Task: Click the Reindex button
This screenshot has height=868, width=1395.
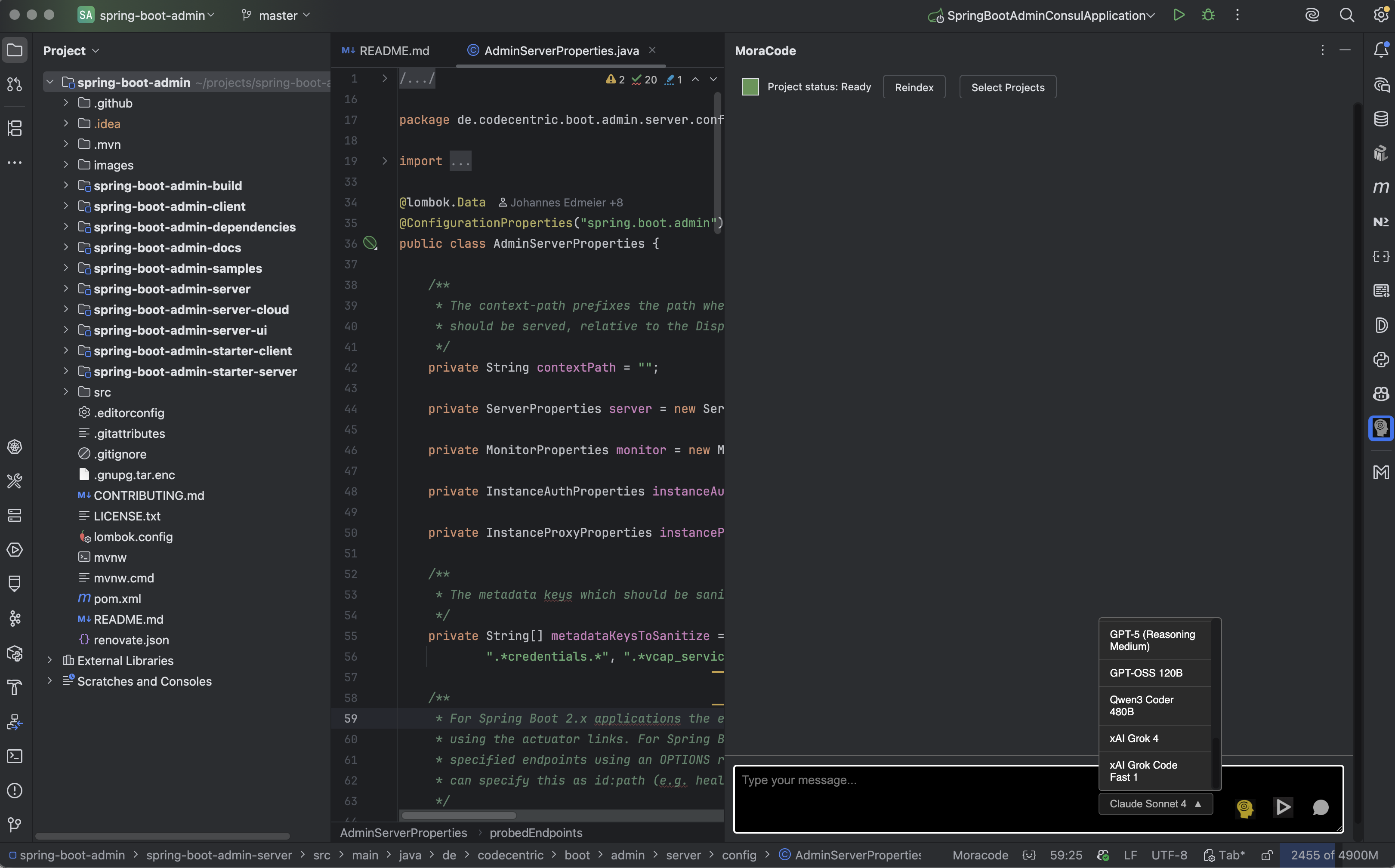Action: click(914, 87)
